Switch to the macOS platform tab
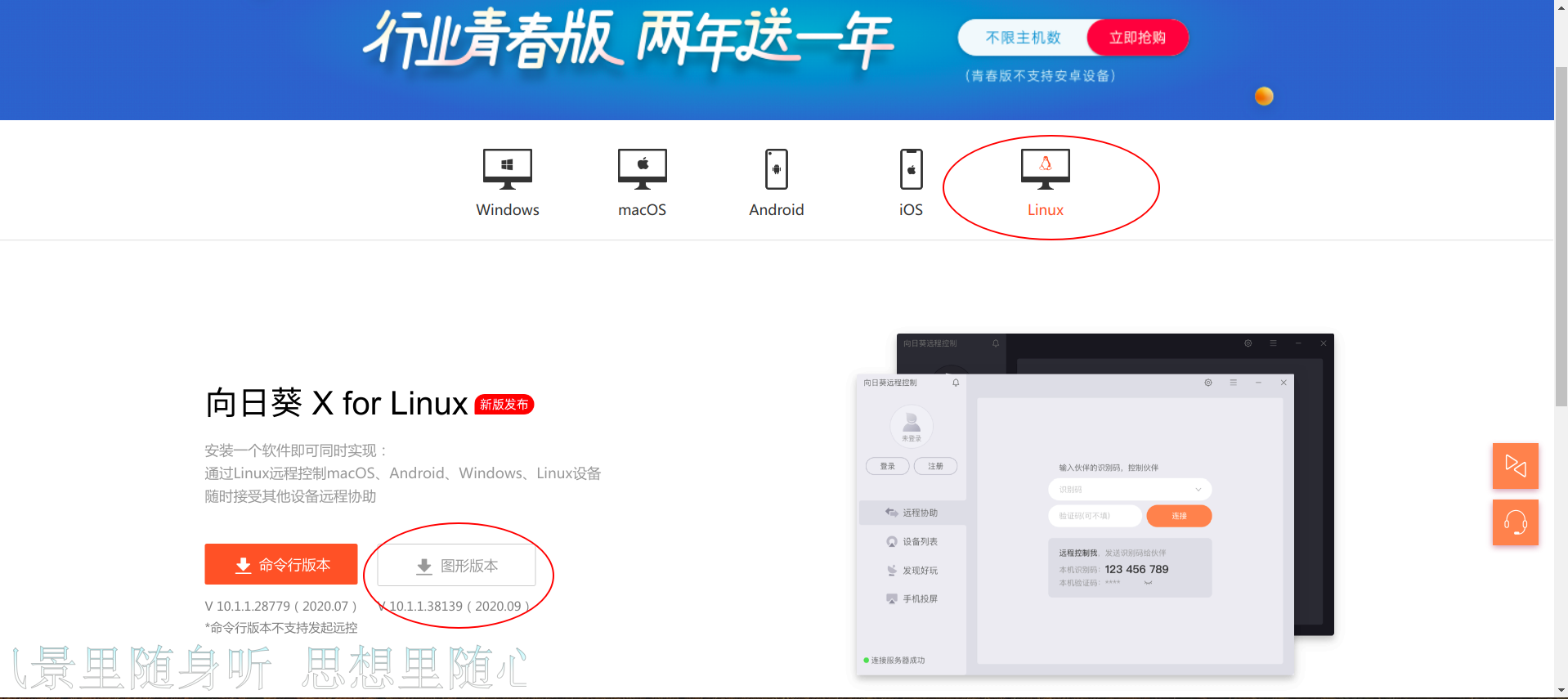The width and height of the screenshot is (1568, 699). click(x=642, y=183)
